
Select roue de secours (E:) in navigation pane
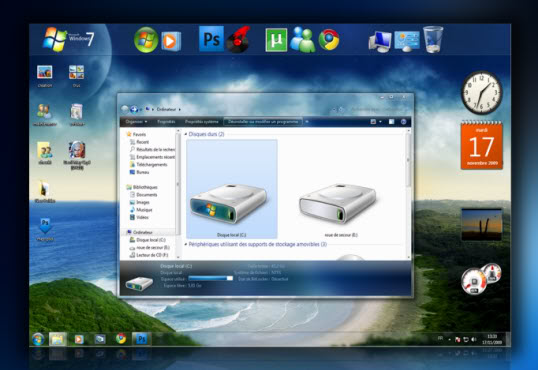click(149, 247)
